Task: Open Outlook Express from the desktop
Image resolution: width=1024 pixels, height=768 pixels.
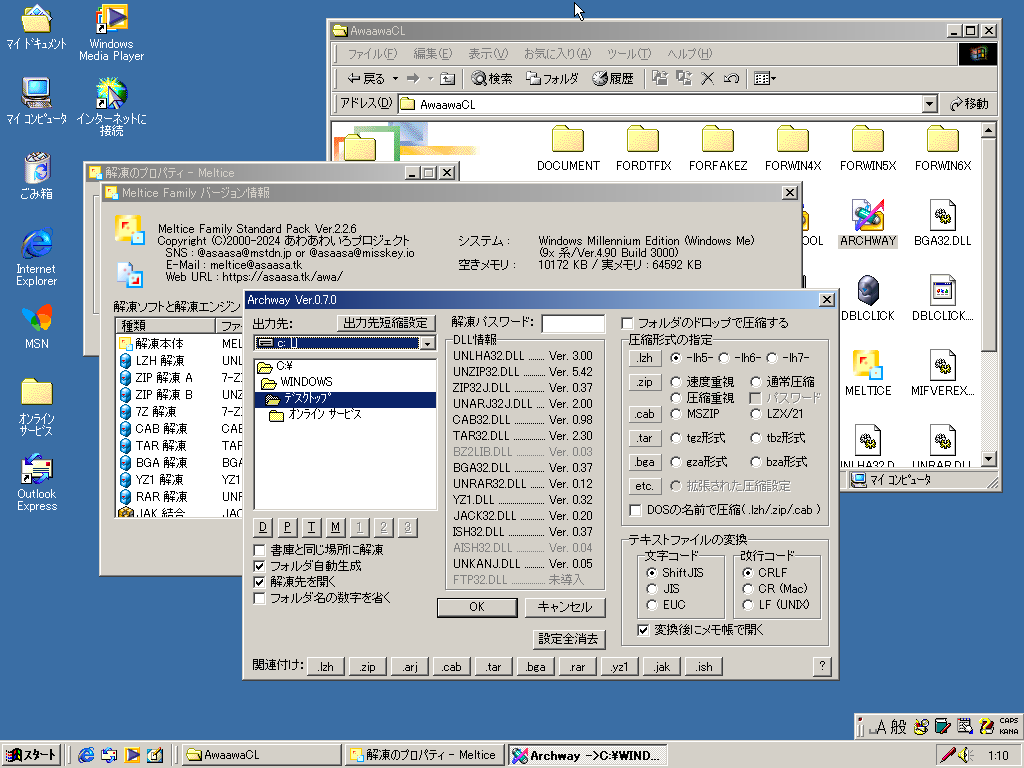Action: pos(36,468)
